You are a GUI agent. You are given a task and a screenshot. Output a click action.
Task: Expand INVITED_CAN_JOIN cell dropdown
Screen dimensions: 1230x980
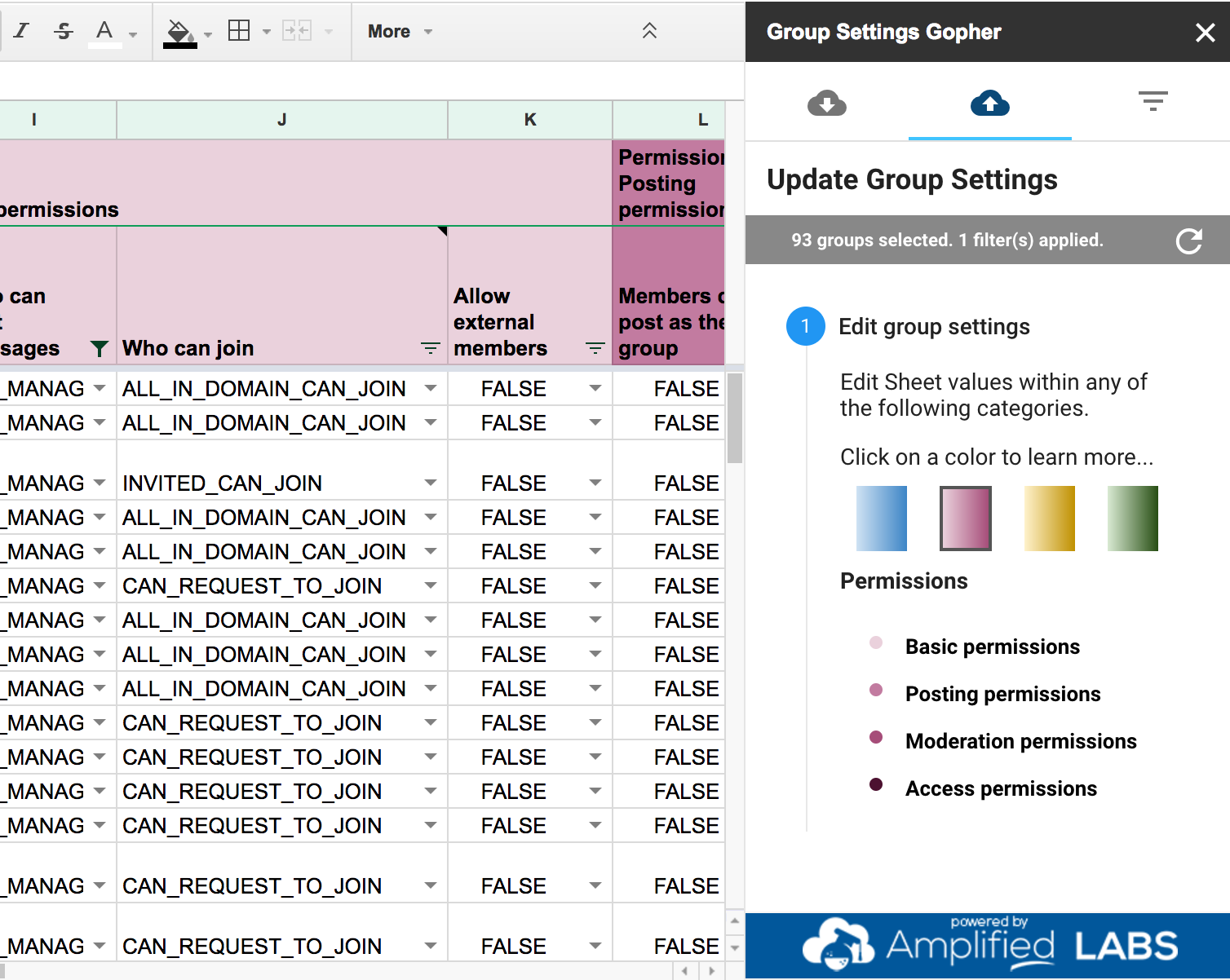coord(430,483)
